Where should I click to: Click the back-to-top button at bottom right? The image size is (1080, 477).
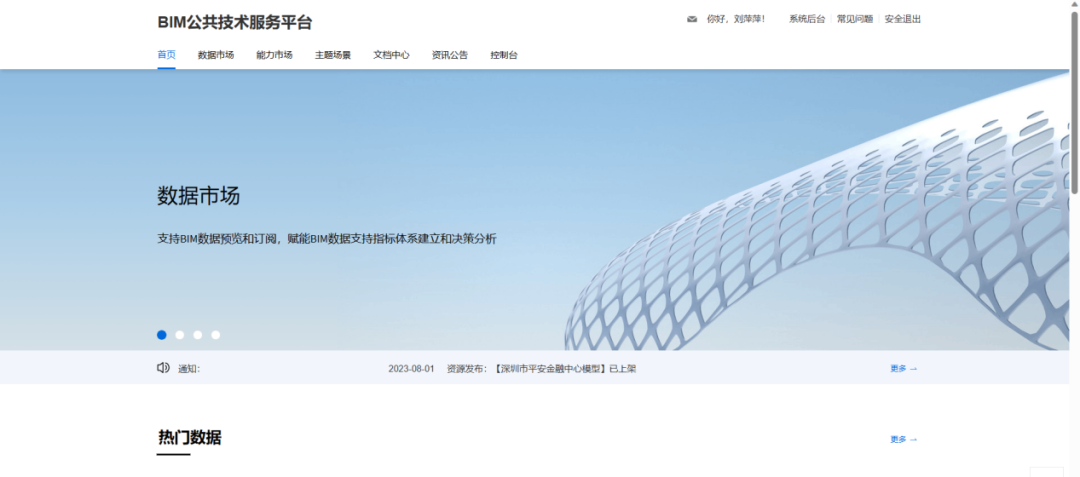click(x=1046, y=473)
